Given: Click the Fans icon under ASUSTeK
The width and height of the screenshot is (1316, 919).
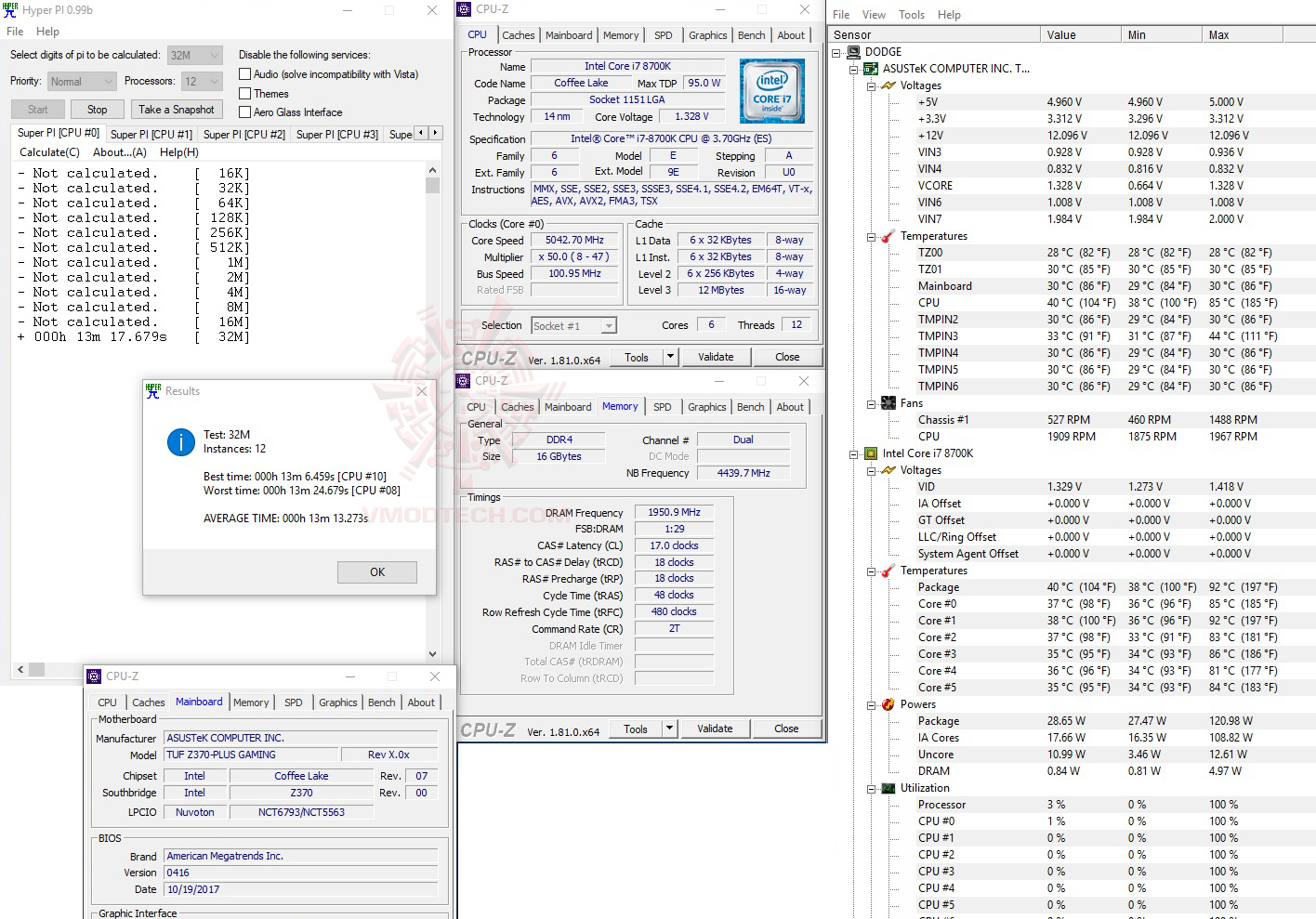Looking at the screenshot, I should tap(888, 403).
